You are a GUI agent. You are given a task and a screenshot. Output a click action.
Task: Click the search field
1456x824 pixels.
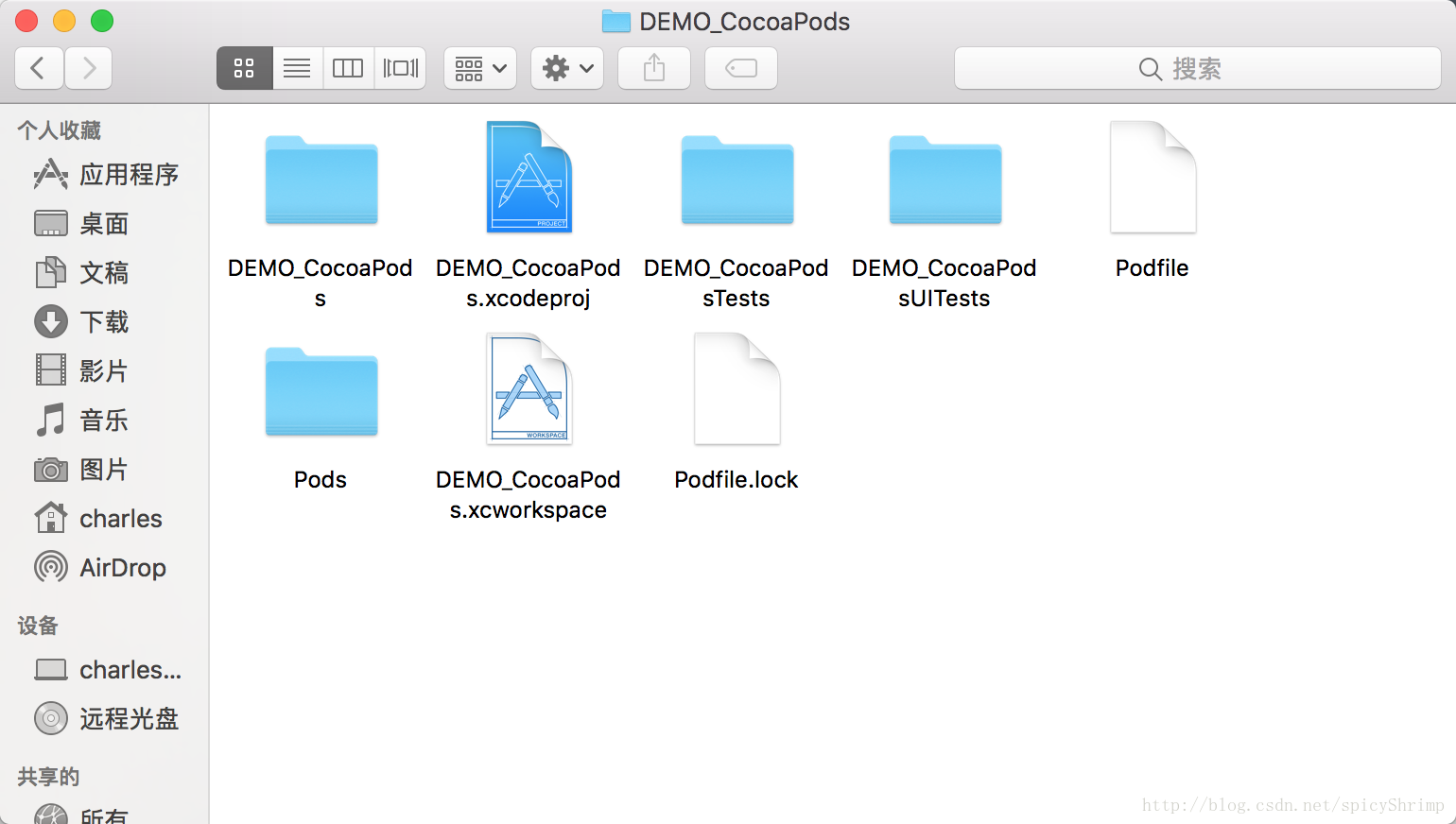pyautogui.click(x=1198, y=68)
